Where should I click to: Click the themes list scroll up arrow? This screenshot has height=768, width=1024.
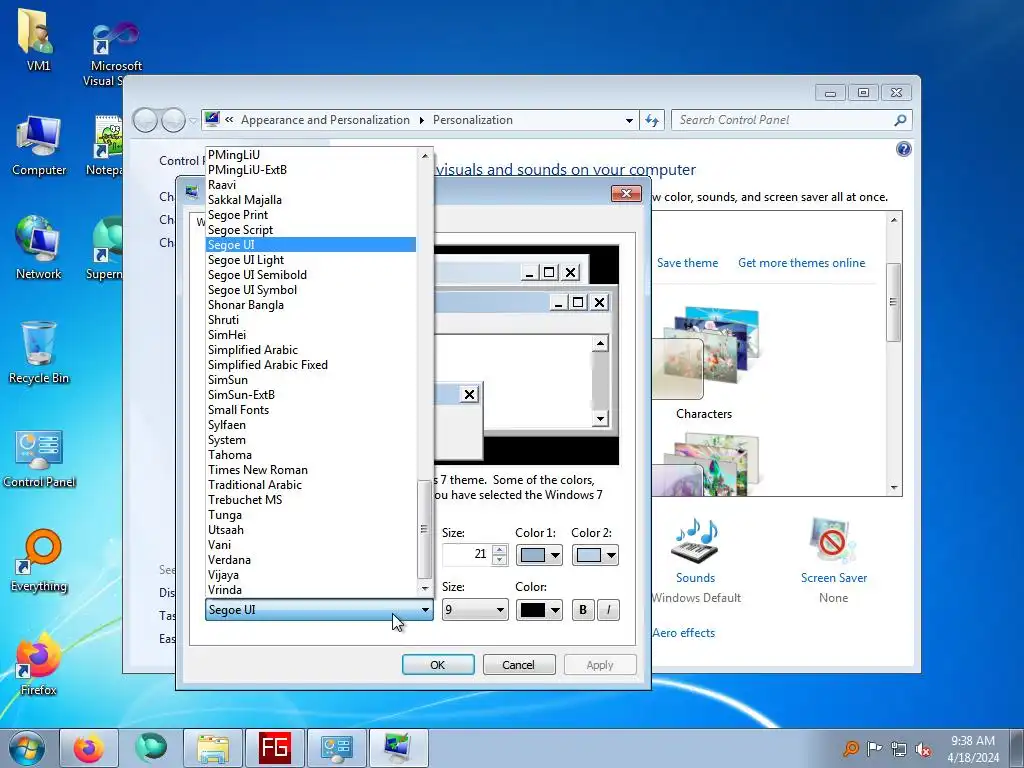click(x=893, y=220)
